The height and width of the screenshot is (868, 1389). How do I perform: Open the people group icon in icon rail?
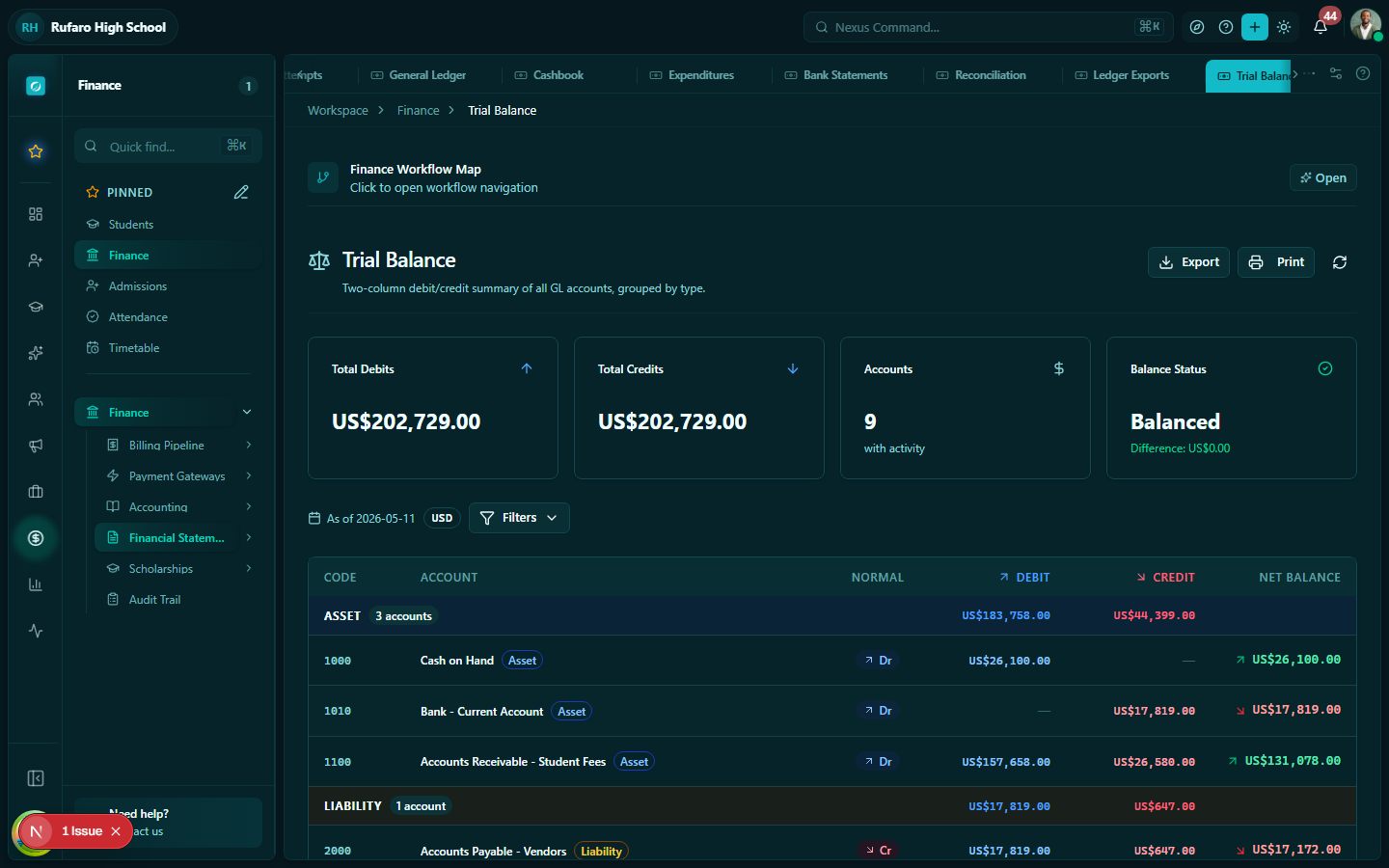pyautogui.click(x=36, y=399)
